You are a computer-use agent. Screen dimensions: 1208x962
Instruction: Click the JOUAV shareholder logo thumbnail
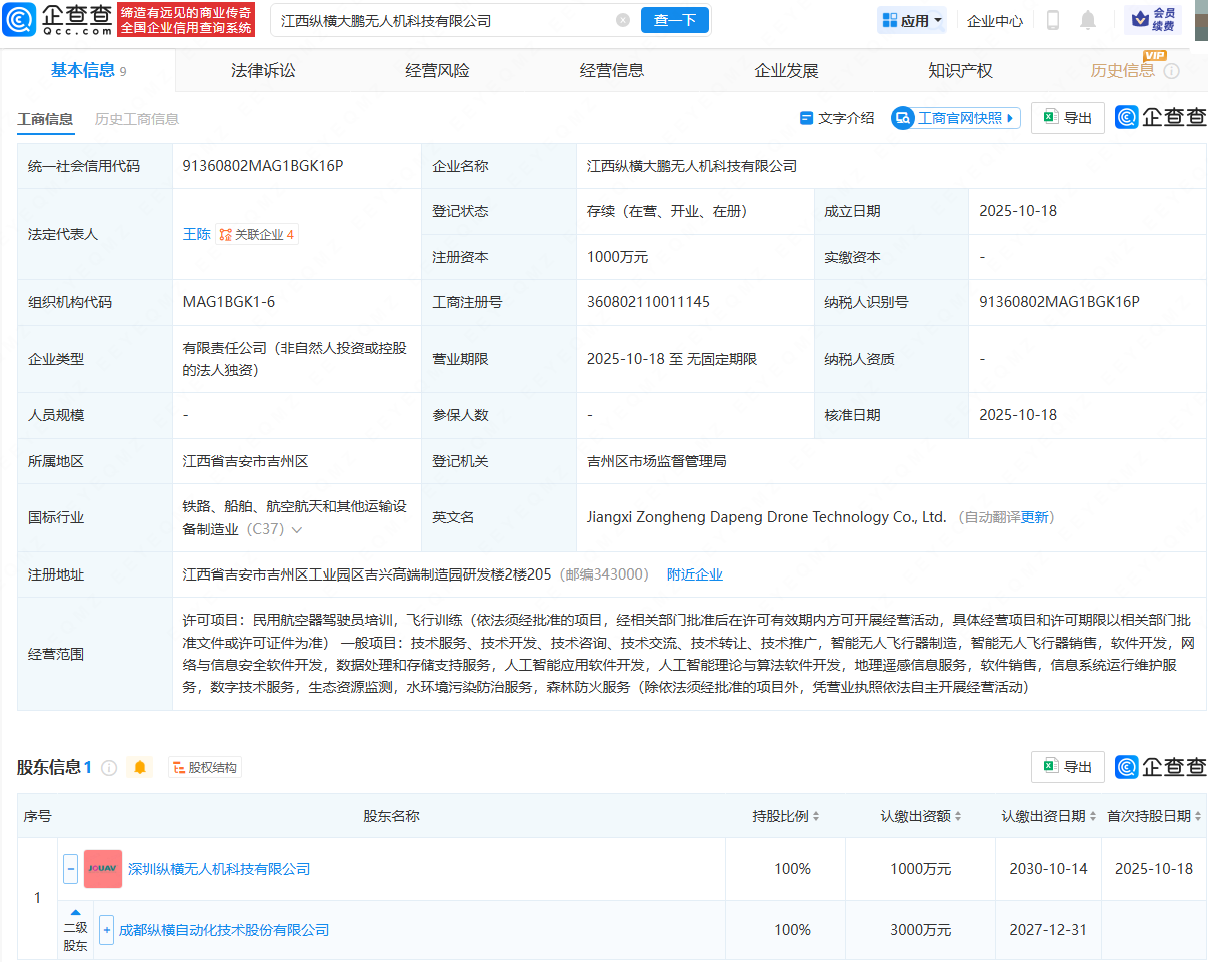(x=103, y=869)
